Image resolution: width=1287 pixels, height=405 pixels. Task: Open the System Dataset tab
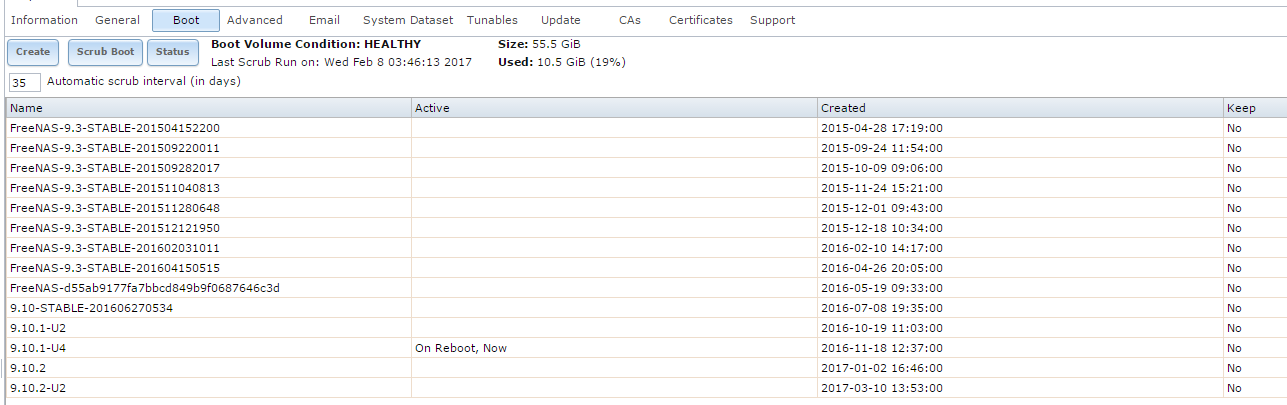click(x=408, y=20)
